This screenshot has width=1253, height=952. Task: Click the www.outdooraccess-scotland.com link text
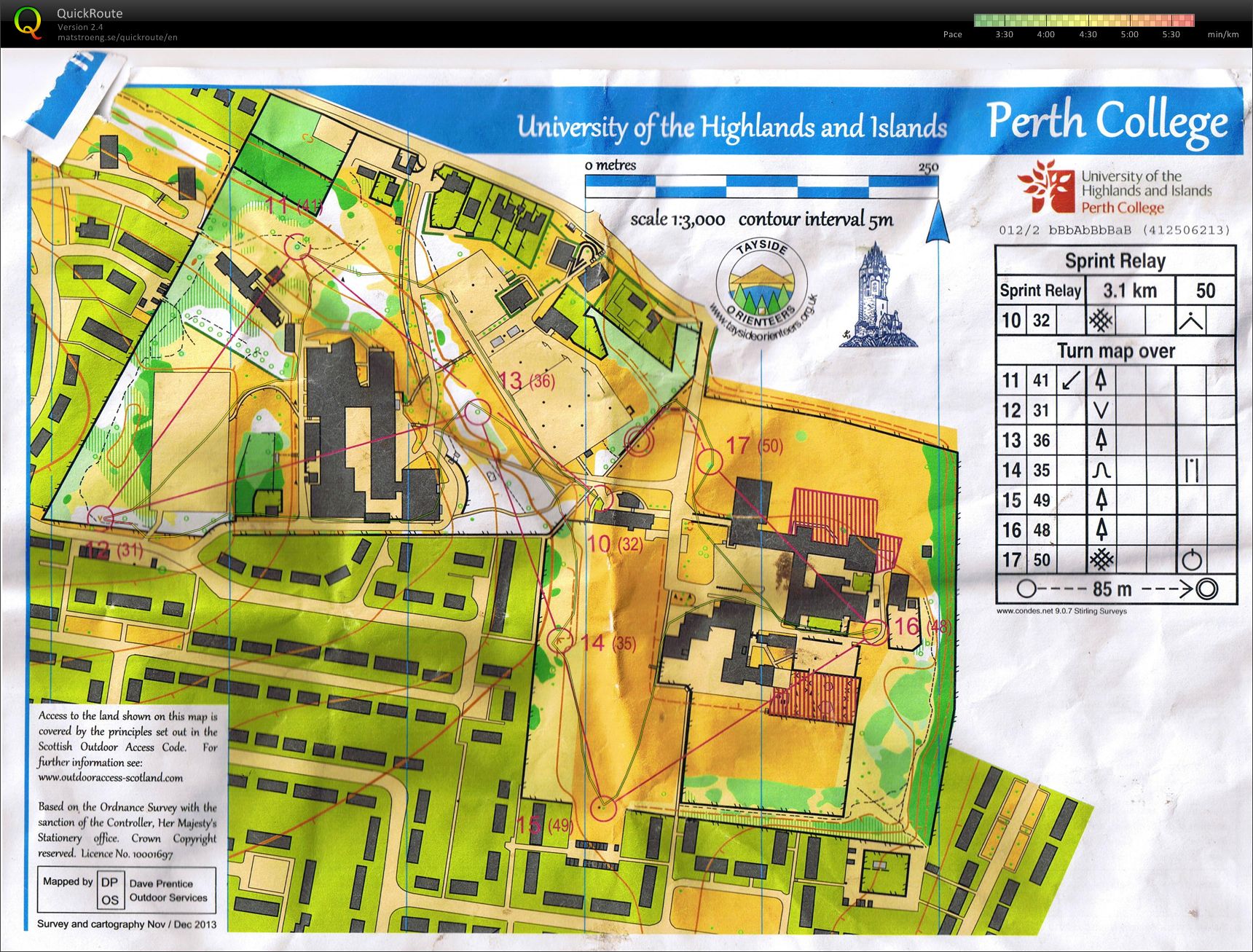[x=111, y=777]
